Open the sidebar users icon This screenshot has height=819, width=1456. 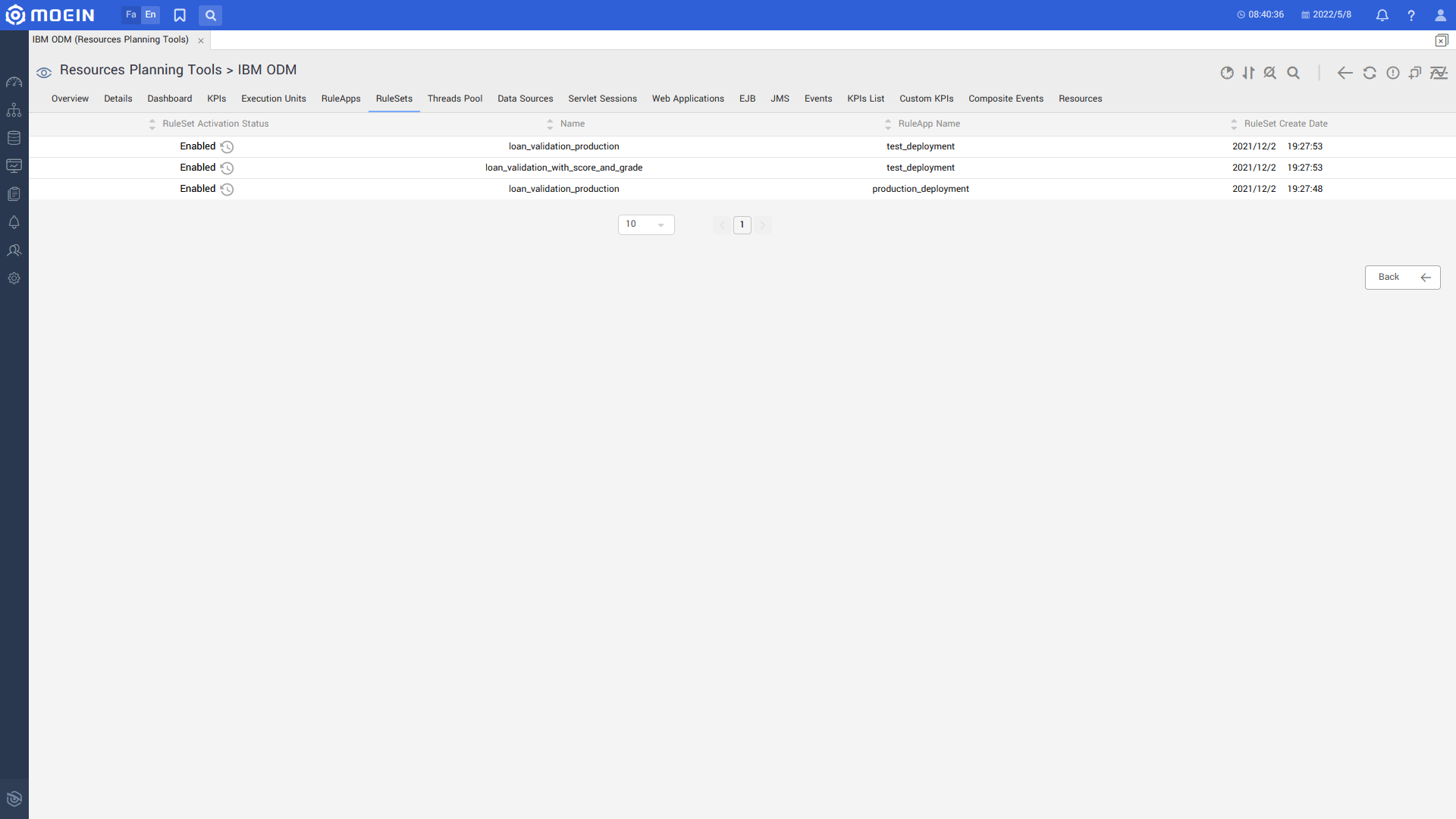pos(14,250)
